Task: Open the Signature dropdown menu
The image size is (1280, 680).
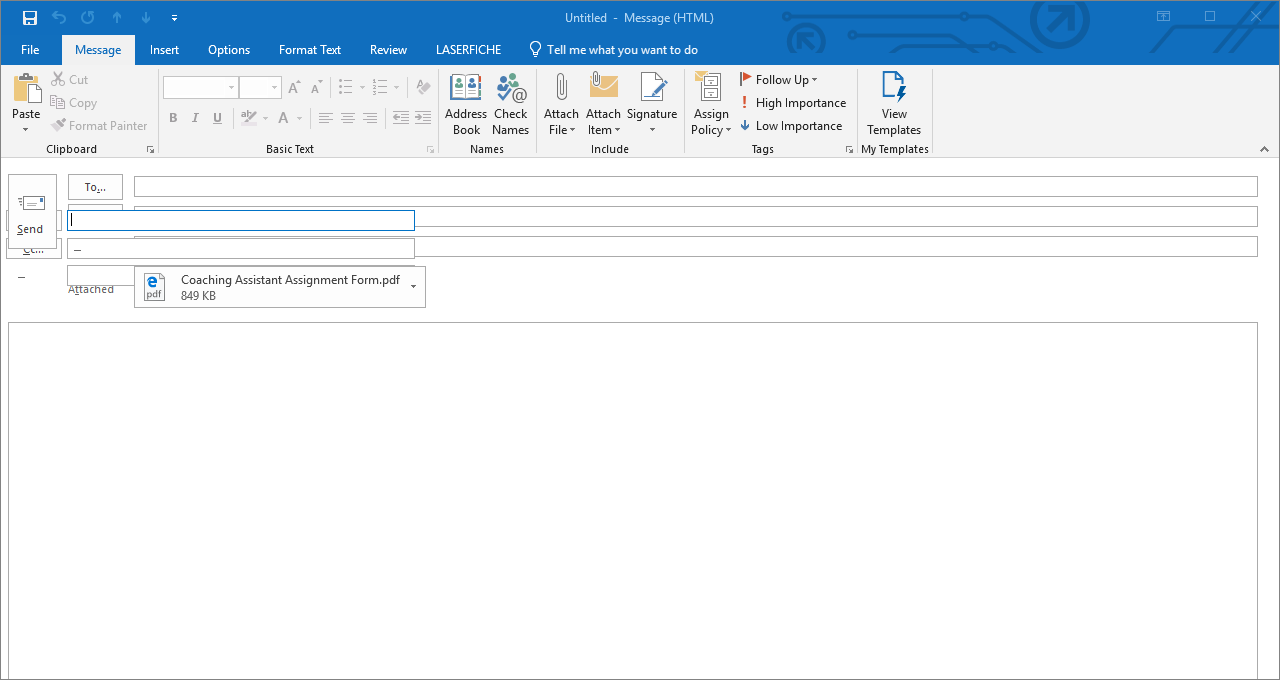Action: (652, 130)
